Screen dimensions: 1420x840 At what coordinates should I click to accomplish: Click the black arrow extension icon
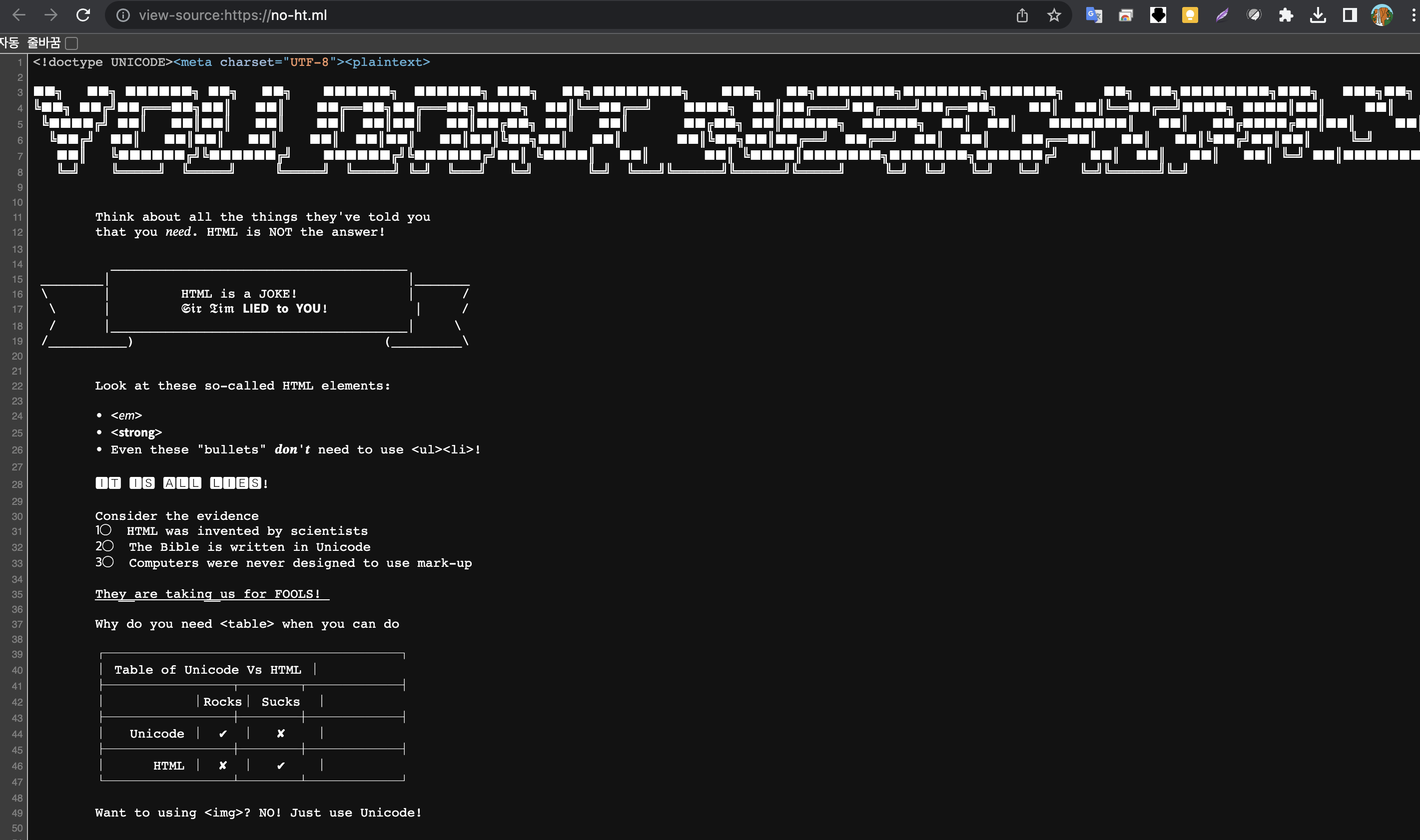[1158, 15]
